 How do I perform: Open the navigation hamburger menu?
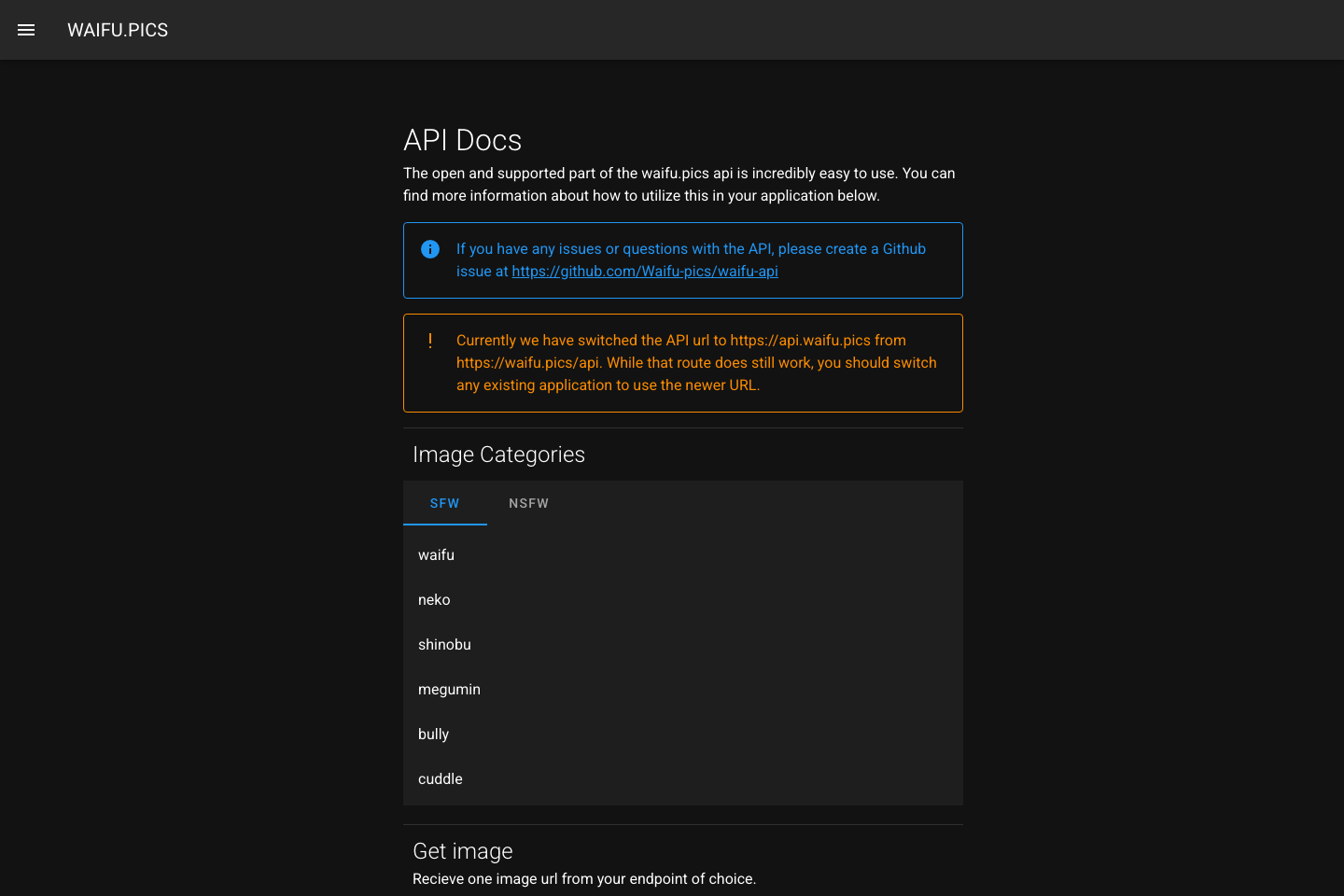click(x=25, y=30)
